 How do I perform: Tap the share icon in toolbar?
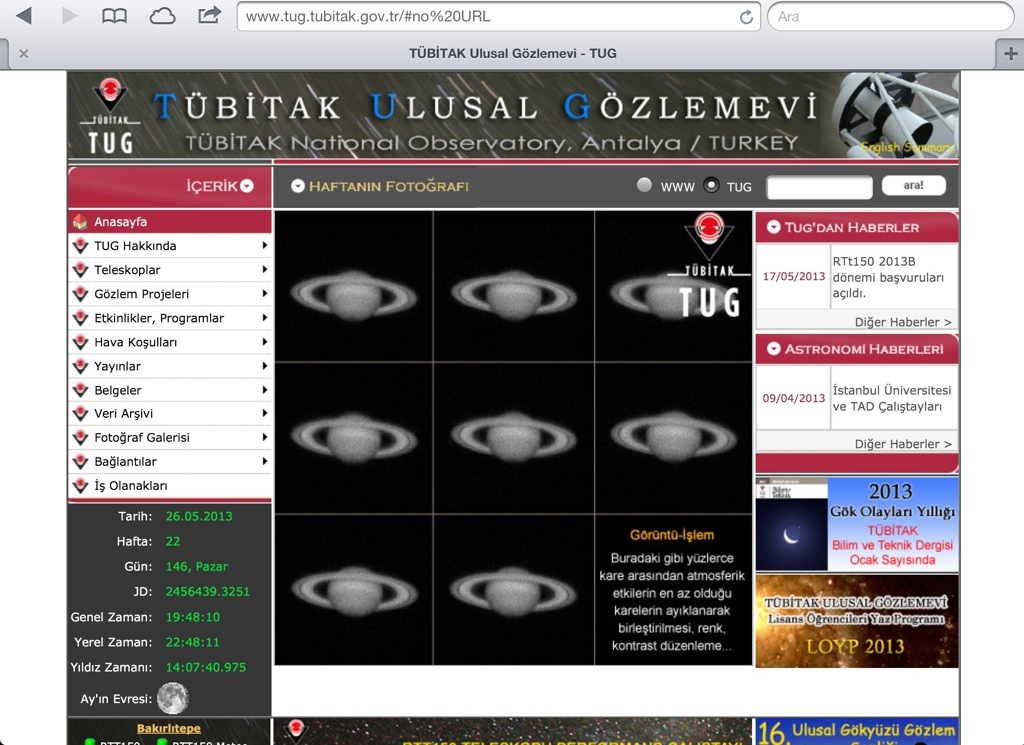209,15
